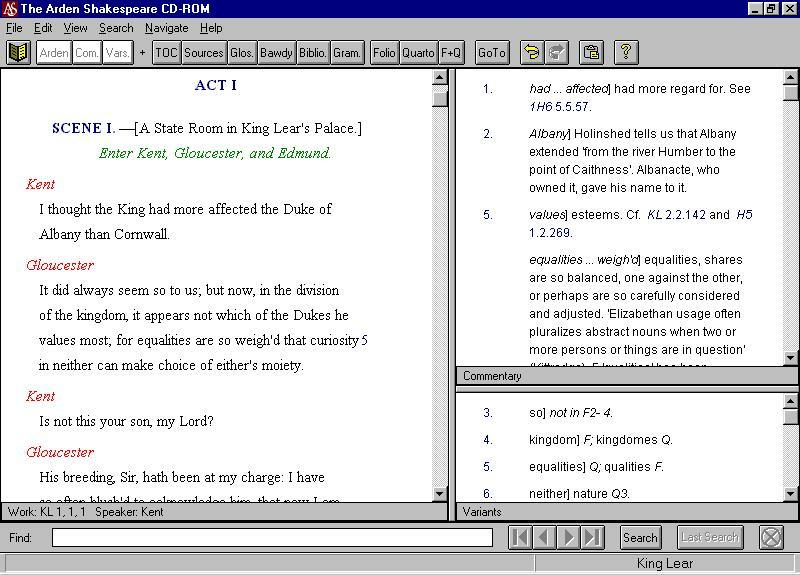Click commentary note 5 'values] esteems'
800x575 pixels.
(641, 223)
